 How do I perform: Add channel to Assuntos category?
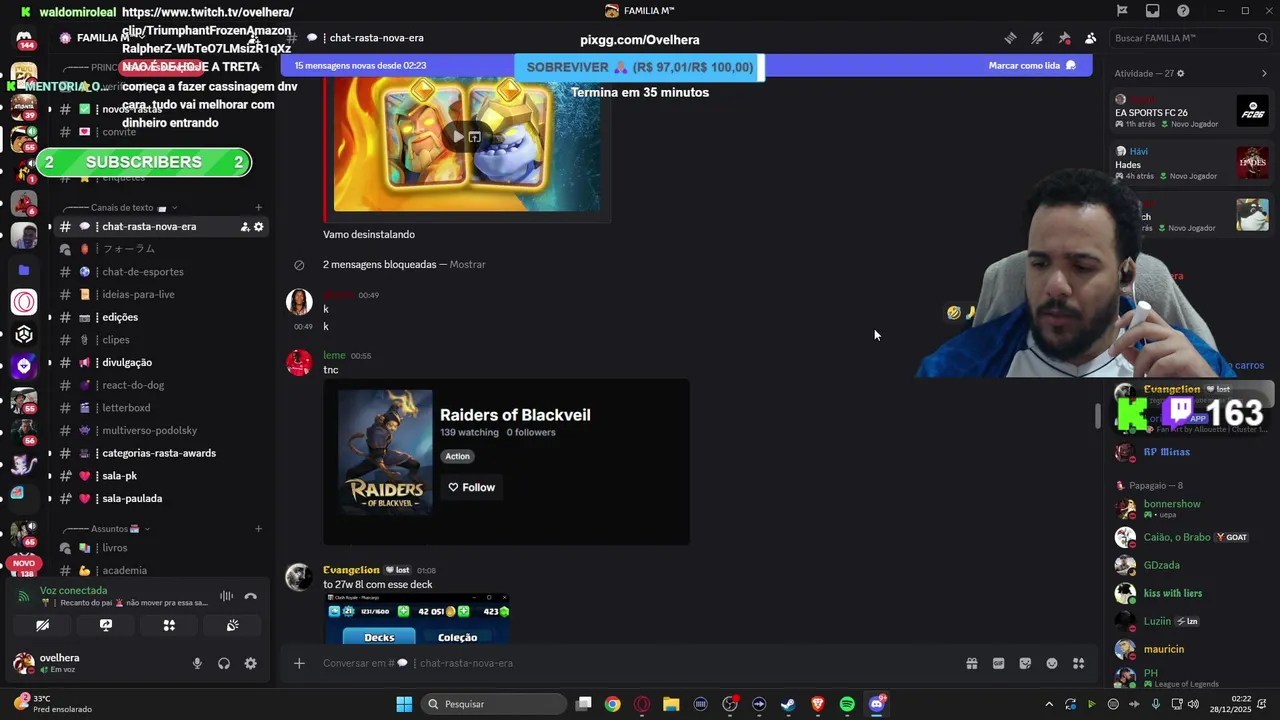tap(258, 529)
